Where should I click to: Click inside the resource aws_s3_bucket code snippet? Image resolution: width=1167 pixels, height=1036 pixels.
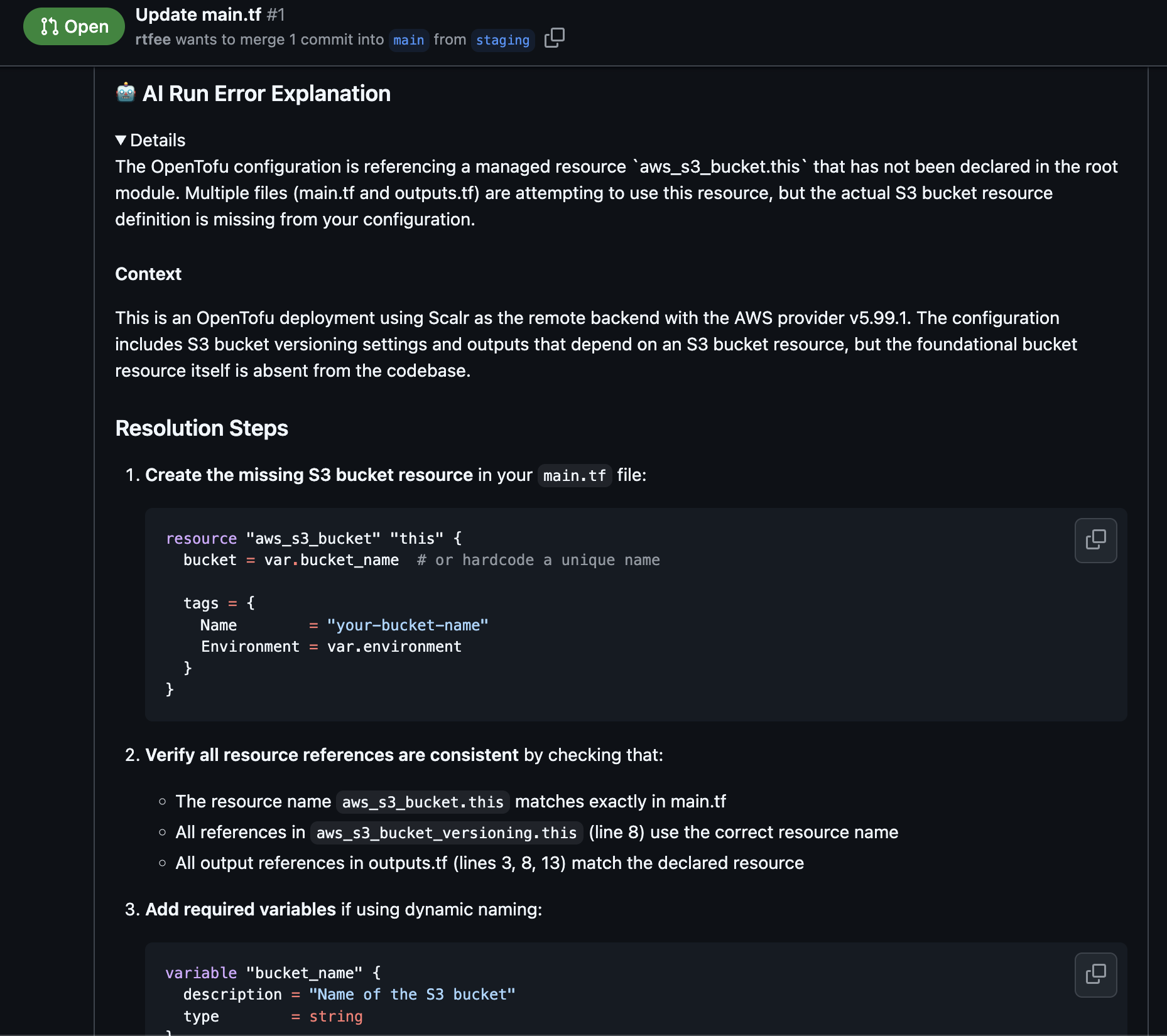click(x=636, y=614)
